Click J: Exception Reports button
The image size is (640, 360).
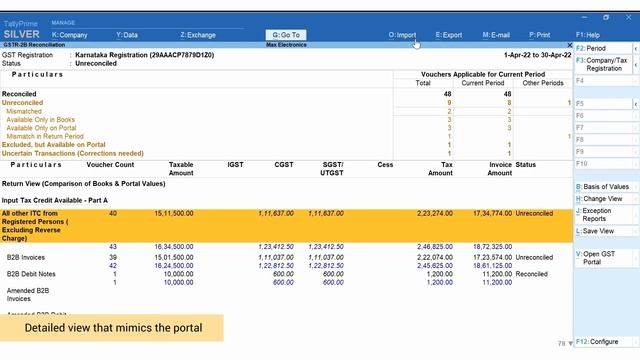click(603, 215)
